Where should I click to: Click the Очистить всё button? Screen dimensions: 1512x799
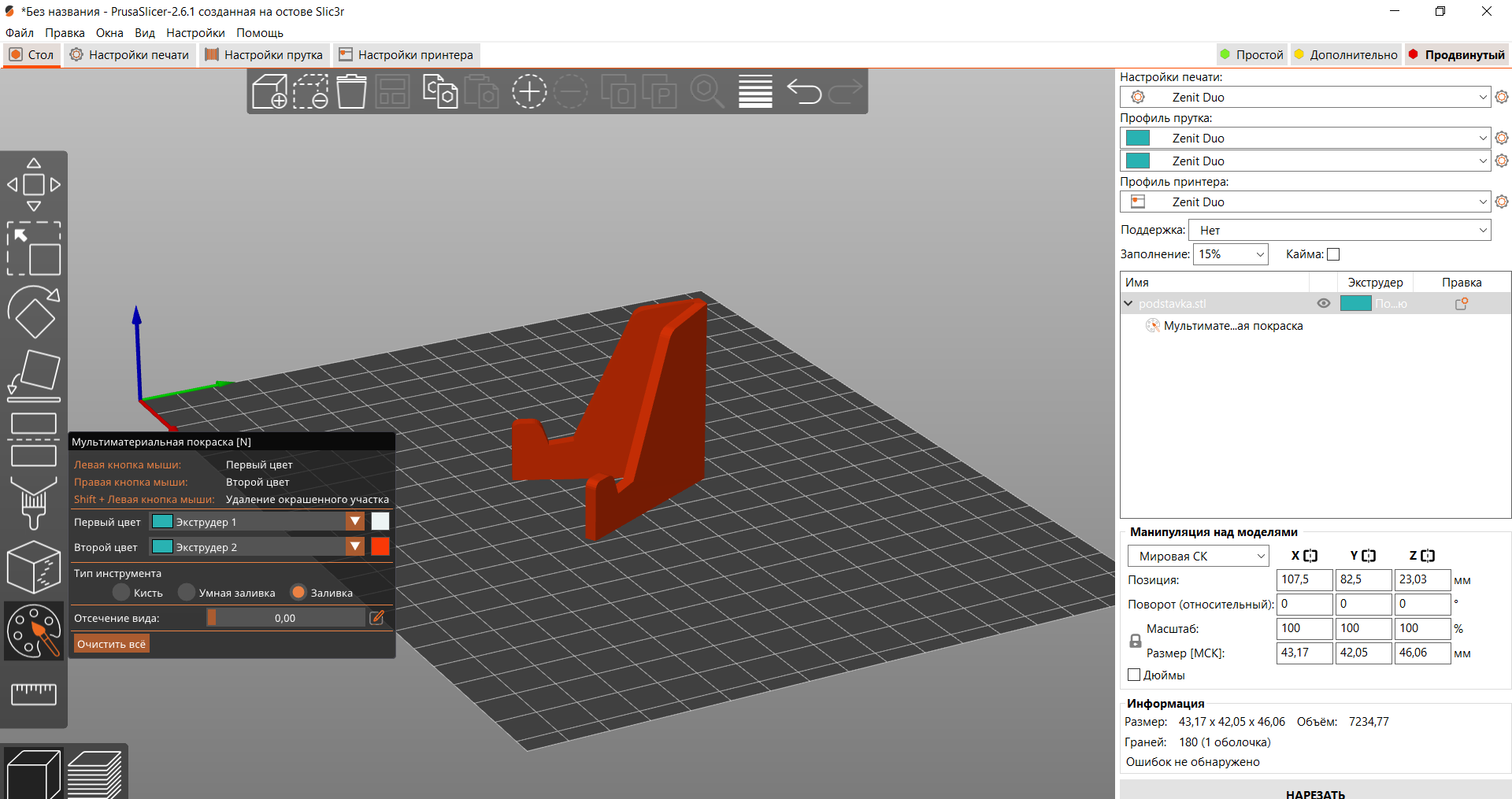(x=111, y=644)
